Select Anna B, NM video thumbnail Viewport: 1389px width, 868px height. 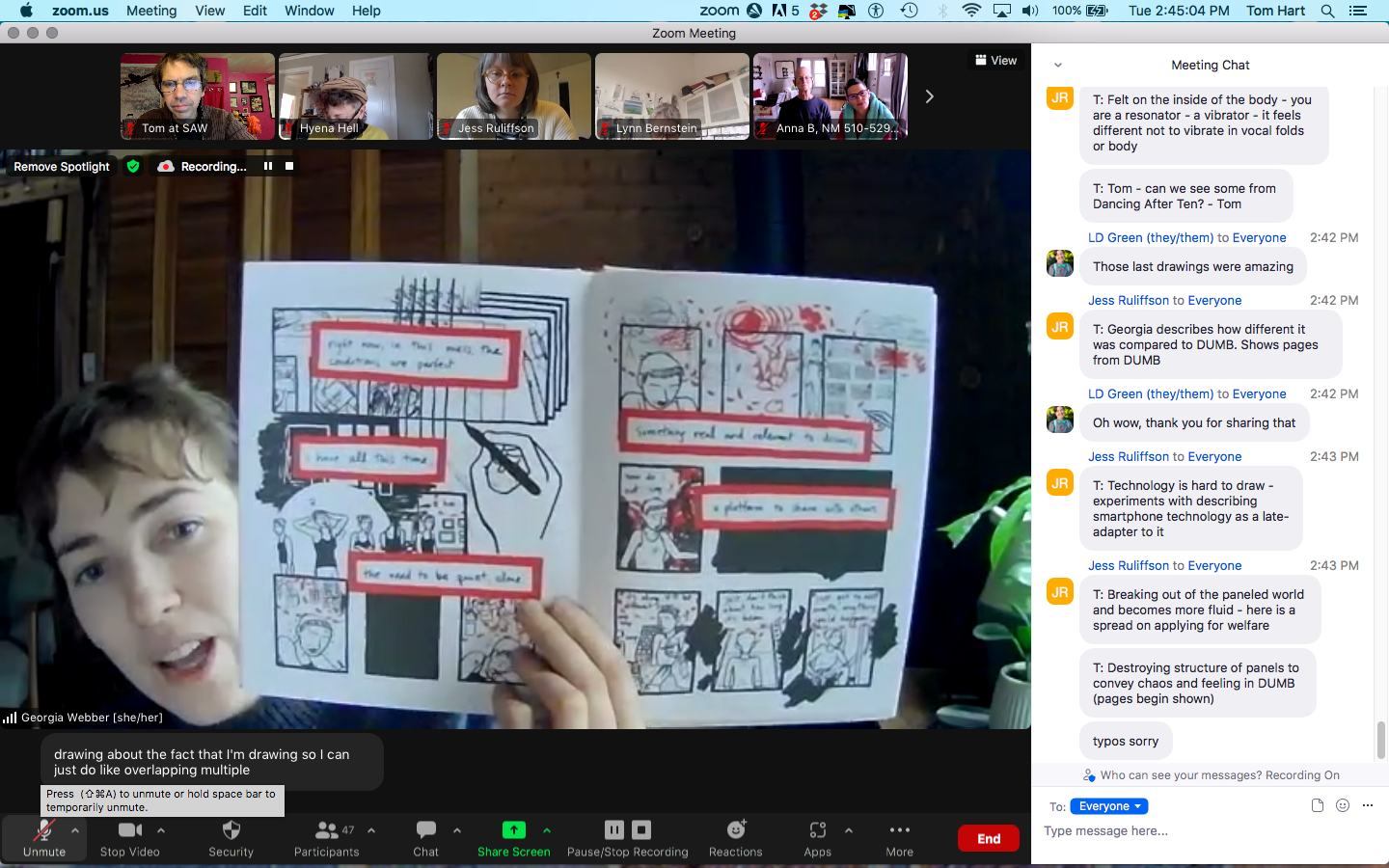pos(831,96)
